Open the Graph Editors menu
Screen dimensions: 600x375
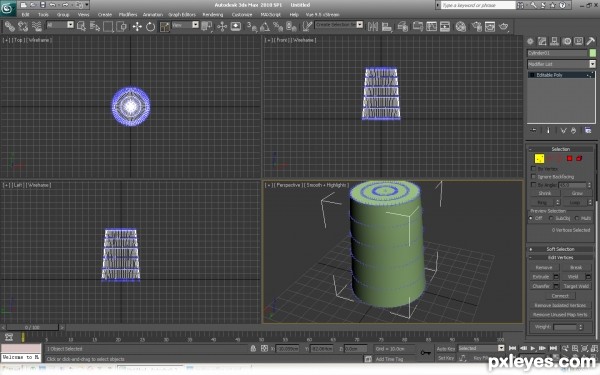(182, 15)
